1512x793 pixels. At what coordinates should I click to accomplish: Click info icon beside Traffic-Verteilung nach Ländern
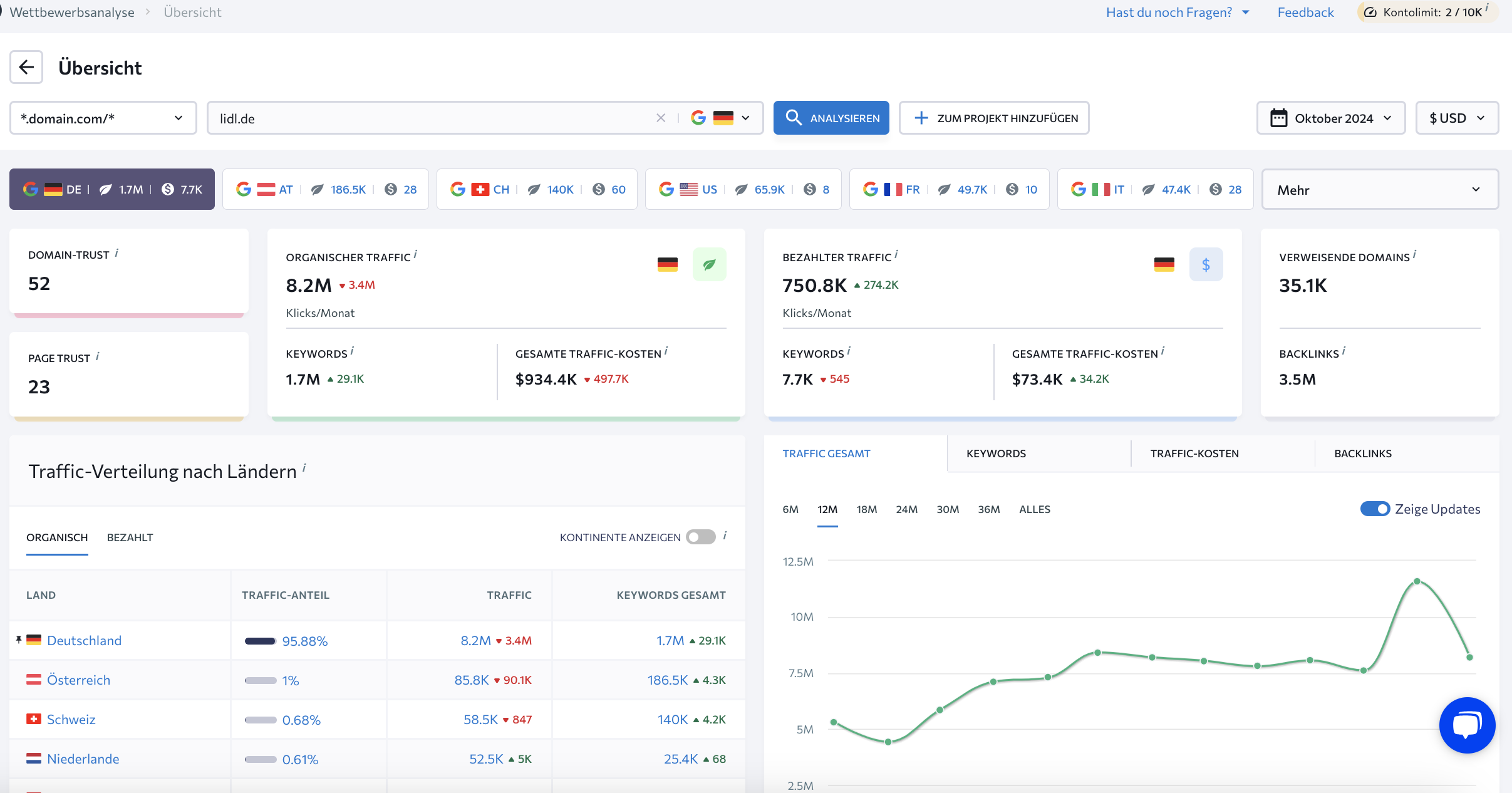tap(304, 467)
